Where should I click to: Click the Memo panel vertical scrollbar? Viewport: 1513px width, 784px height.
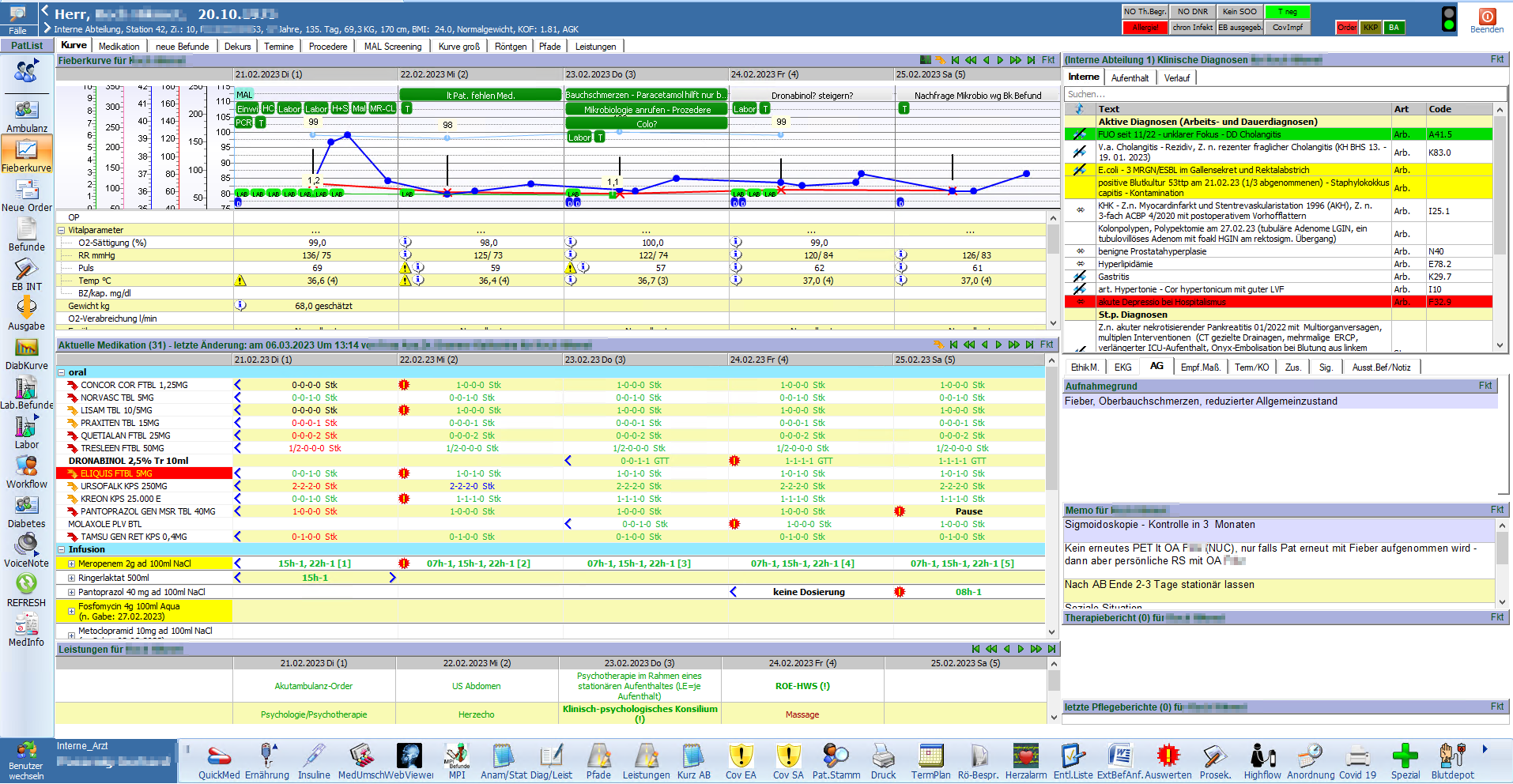pyautogui.click(x=1503, y=563)
